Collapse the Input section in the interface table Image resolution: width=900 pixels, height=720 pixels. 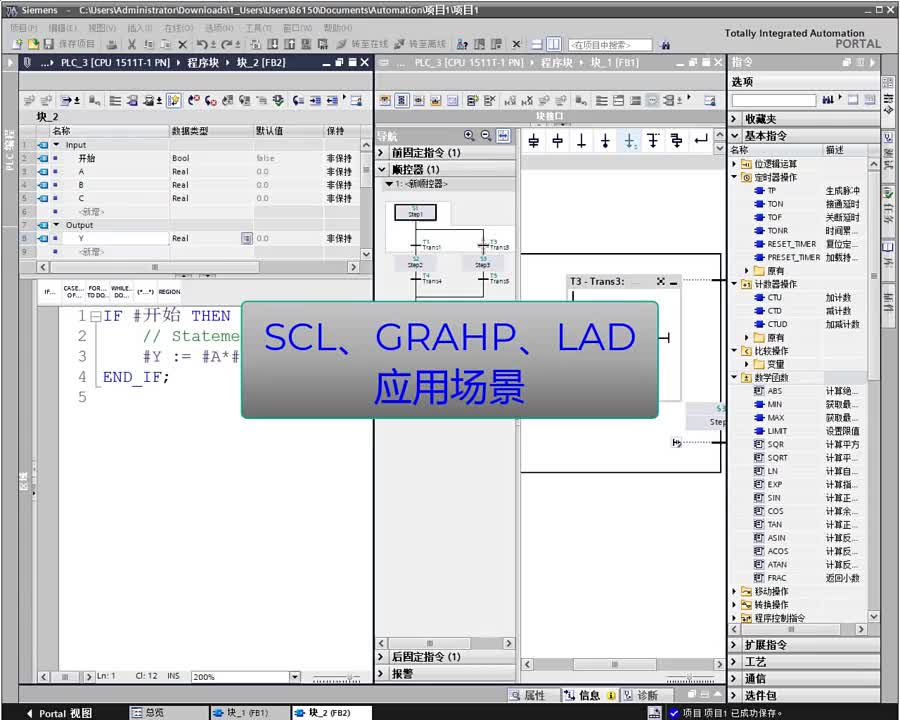(57, 145)
